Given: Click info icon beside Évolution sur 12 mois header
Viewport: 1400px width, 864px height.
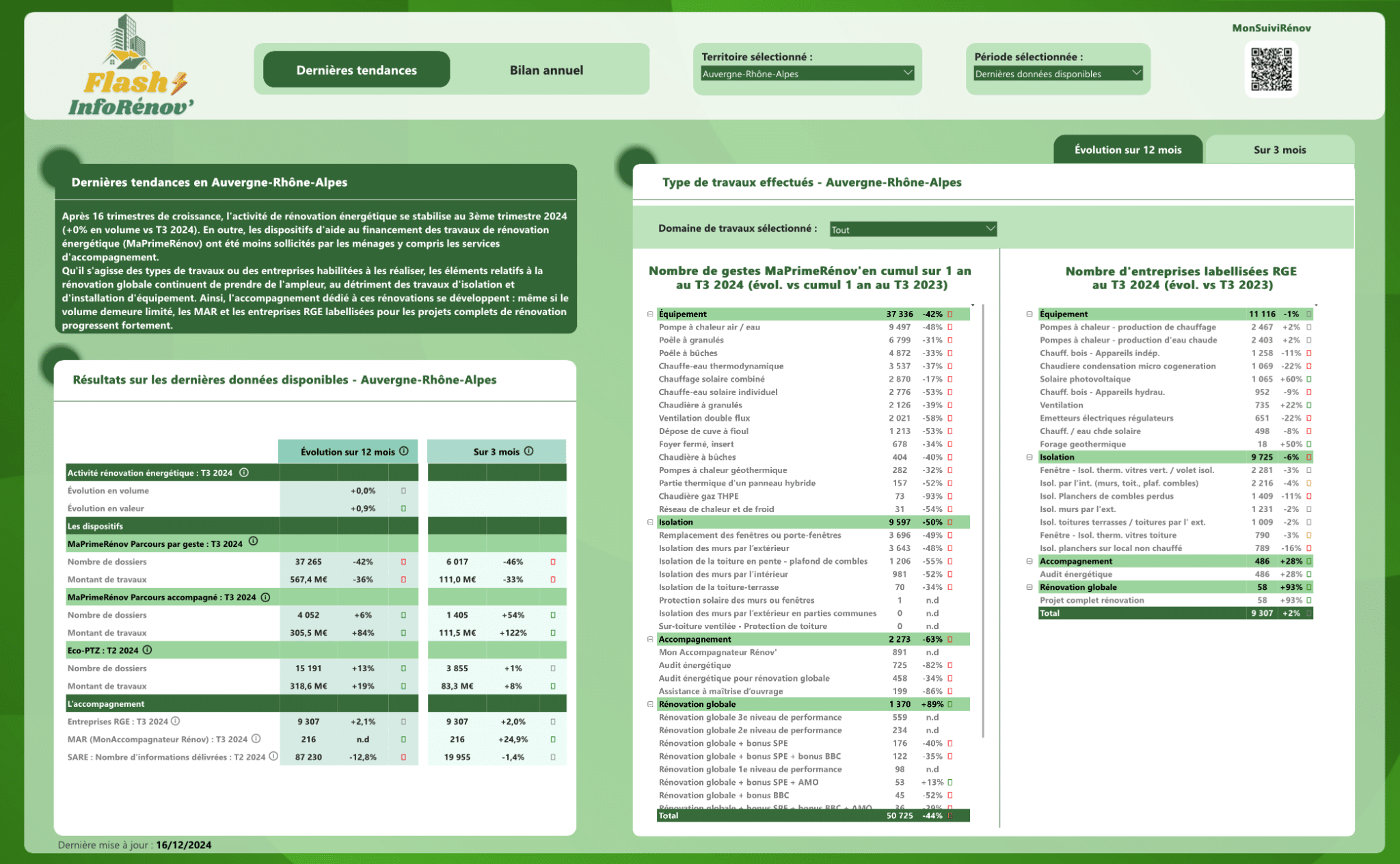Looking at the screenshot, I should point(404,451).
